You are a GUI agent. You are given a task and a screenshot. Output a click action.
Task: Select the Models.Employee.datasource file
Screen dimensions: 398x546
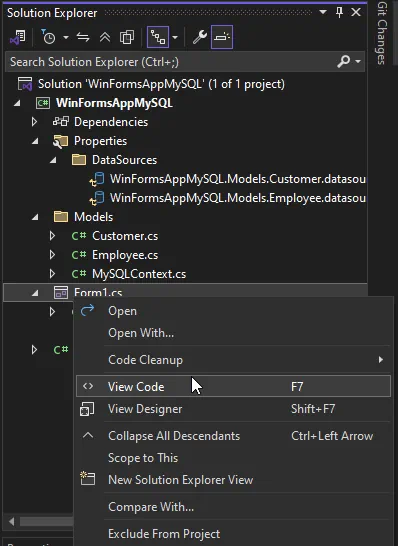point(238,198)
